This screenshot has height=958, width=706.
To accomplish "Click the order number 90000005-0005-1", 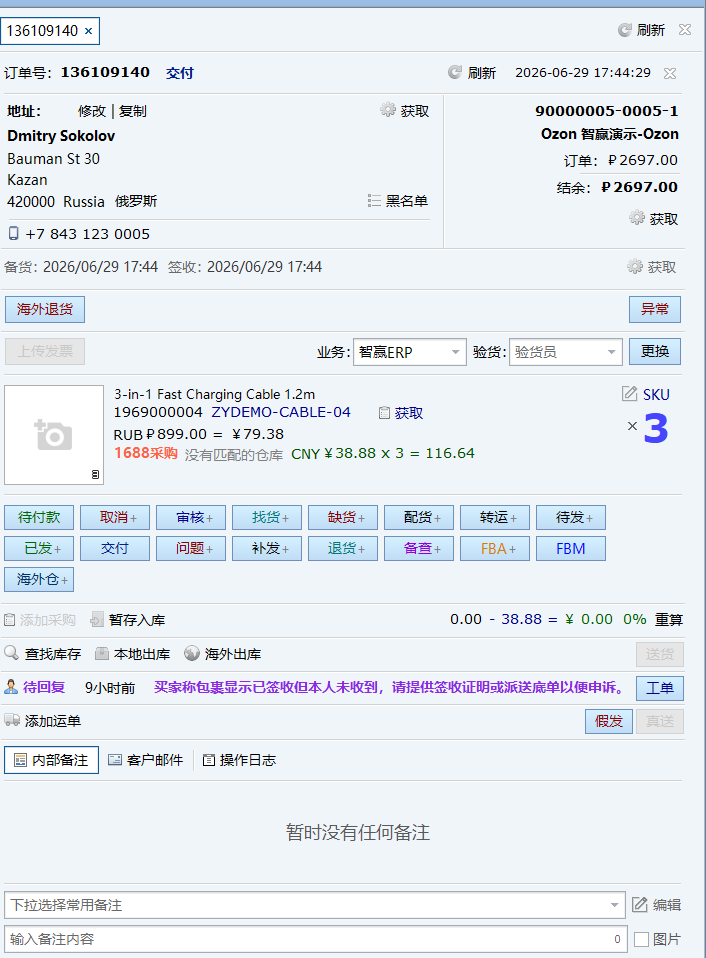I will [606, 111].
